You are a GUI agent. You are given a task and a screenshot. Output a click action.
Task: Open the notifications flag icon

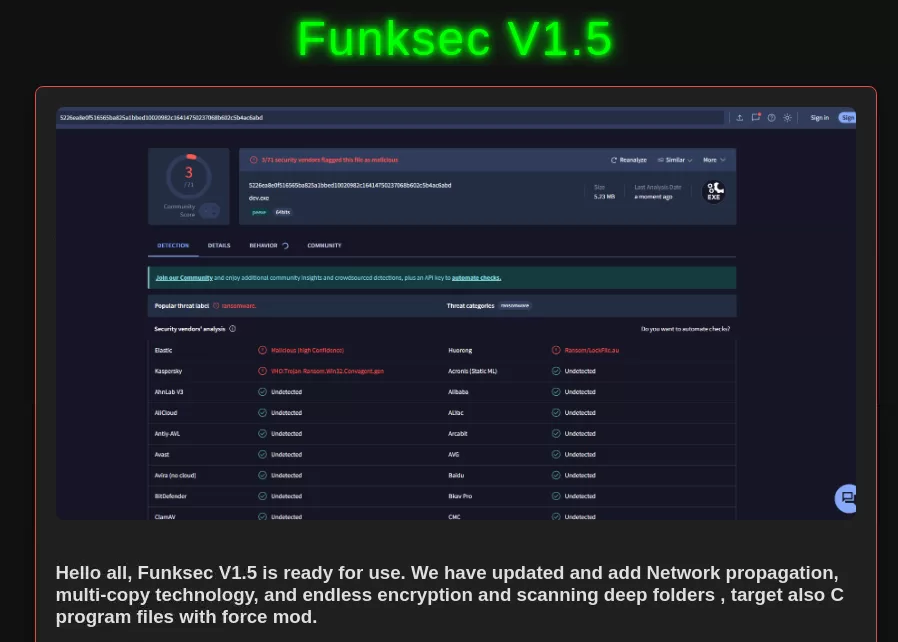pos(756,117)
